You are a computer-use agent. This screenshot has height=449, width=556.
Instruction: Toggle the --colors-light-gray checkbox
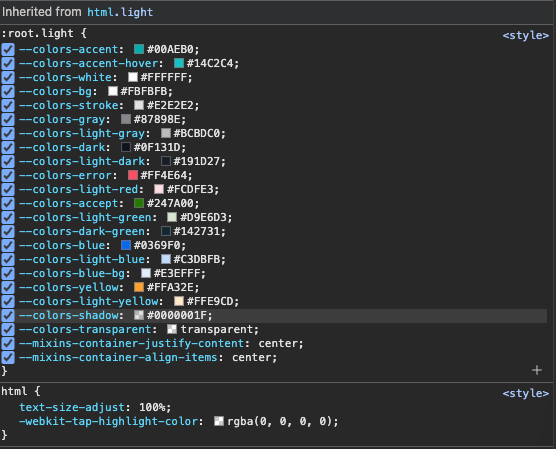[x=8, y=133]
